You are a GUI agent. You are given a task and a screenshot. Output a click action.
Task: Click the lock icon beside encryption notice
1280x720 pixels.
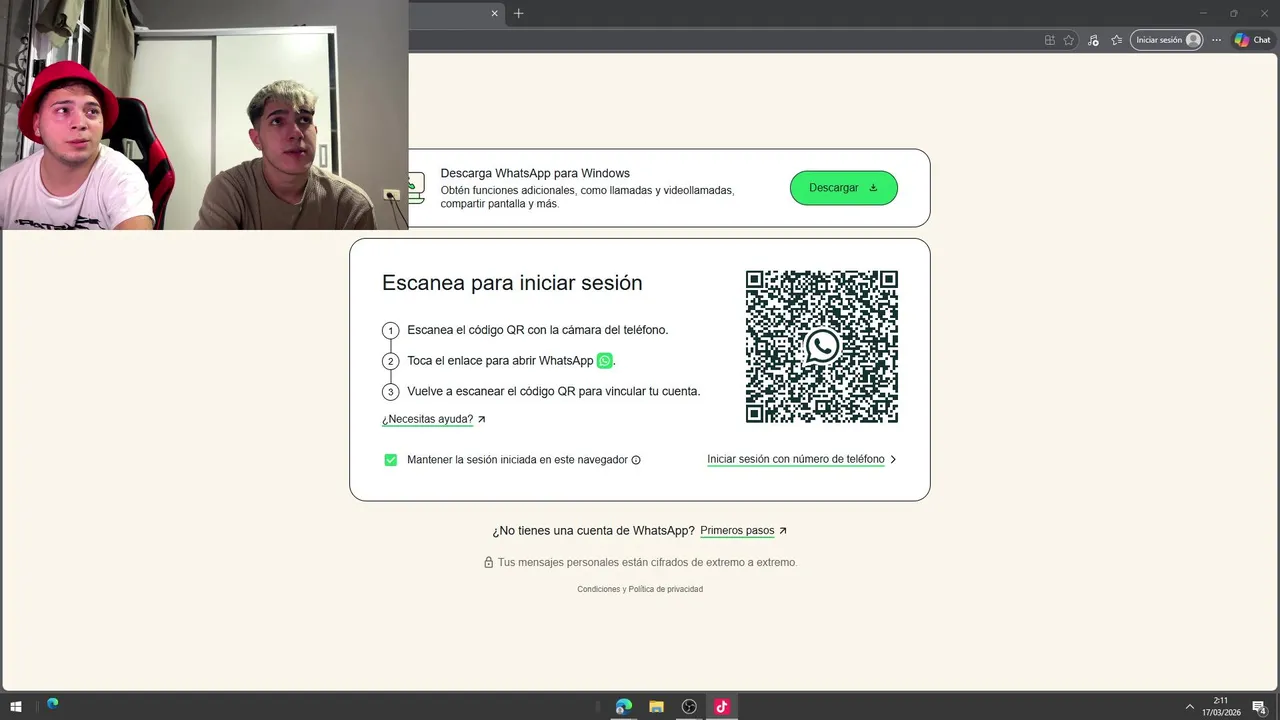point(489,562)
